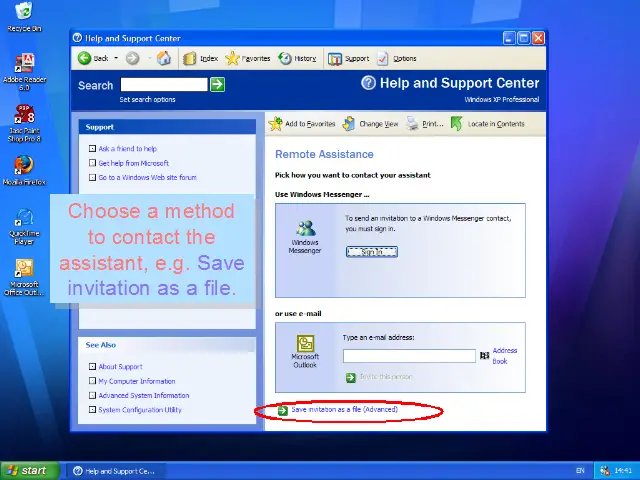Click the EN language indicator

[x=580, y=471]
